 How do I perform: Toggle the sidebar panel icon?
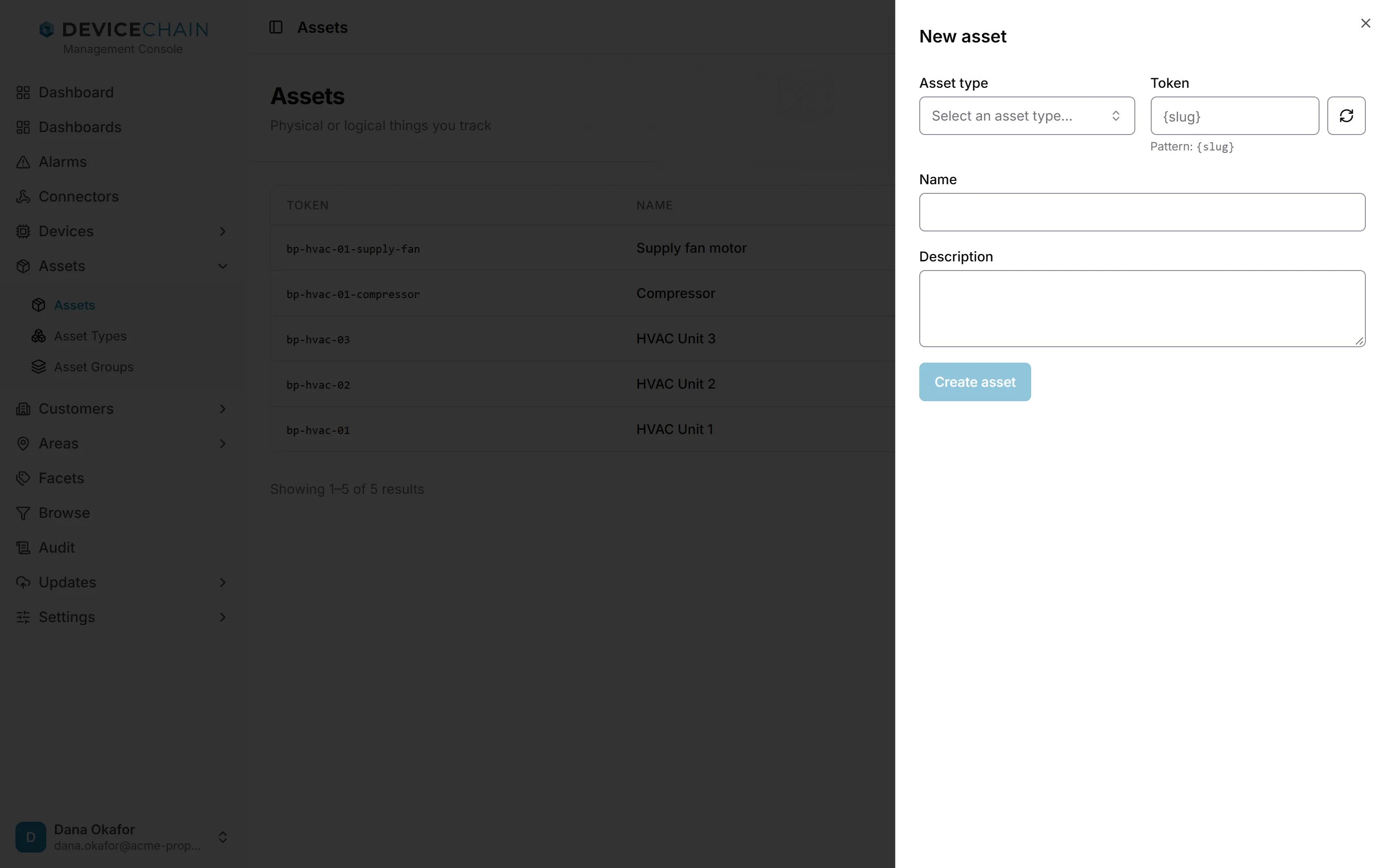pos(275,27)
